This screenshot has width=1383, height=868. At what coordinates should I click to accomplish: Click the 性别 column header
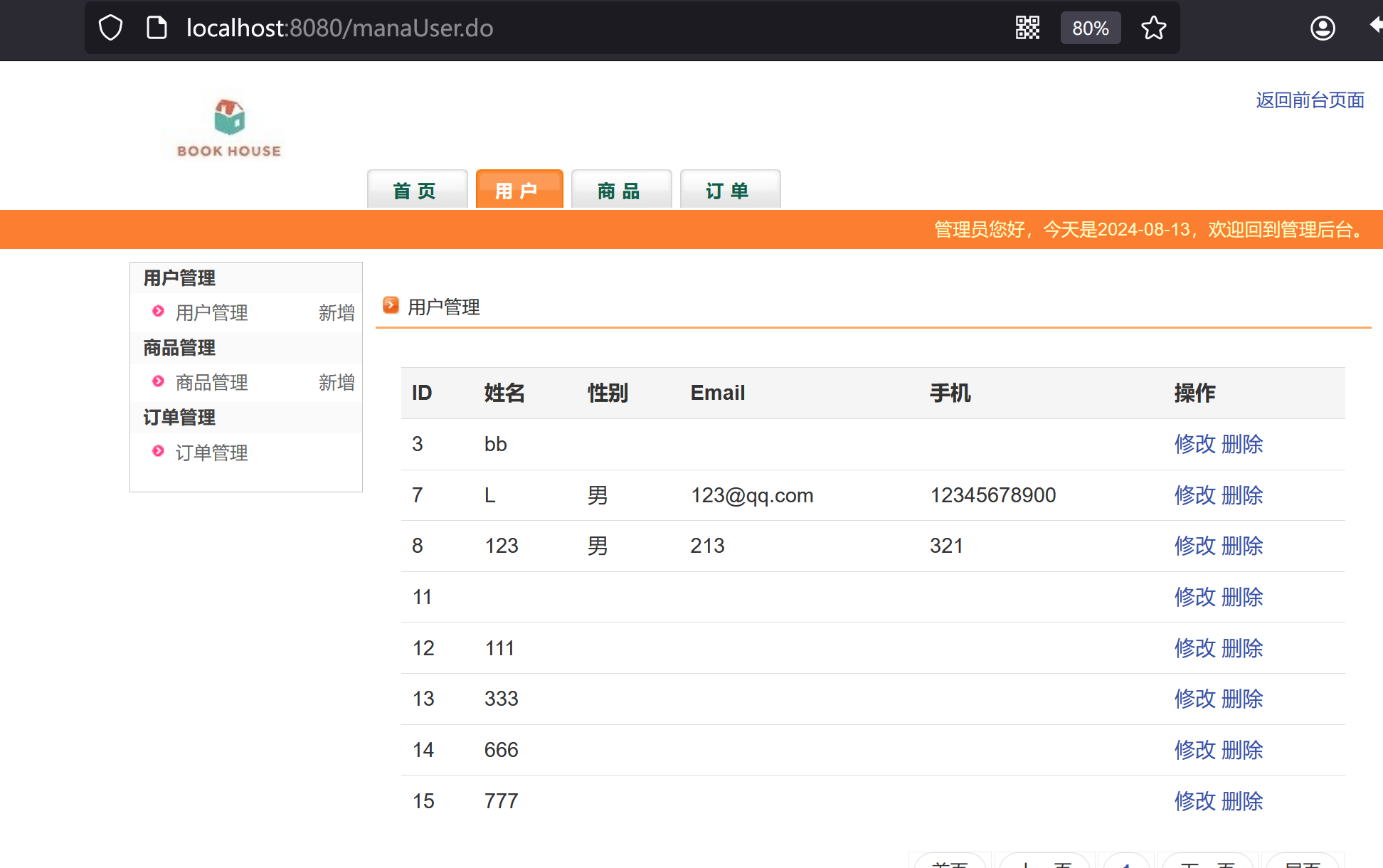tap(608, 393)
